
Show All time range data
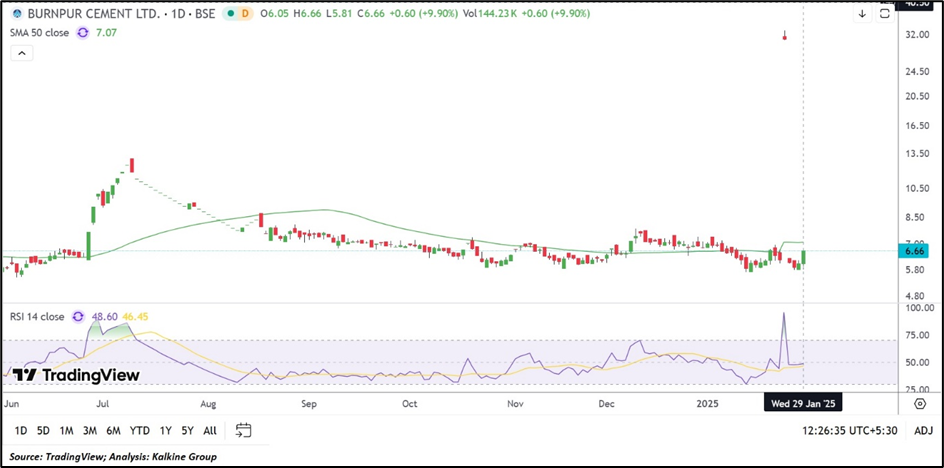pos(209,431)
